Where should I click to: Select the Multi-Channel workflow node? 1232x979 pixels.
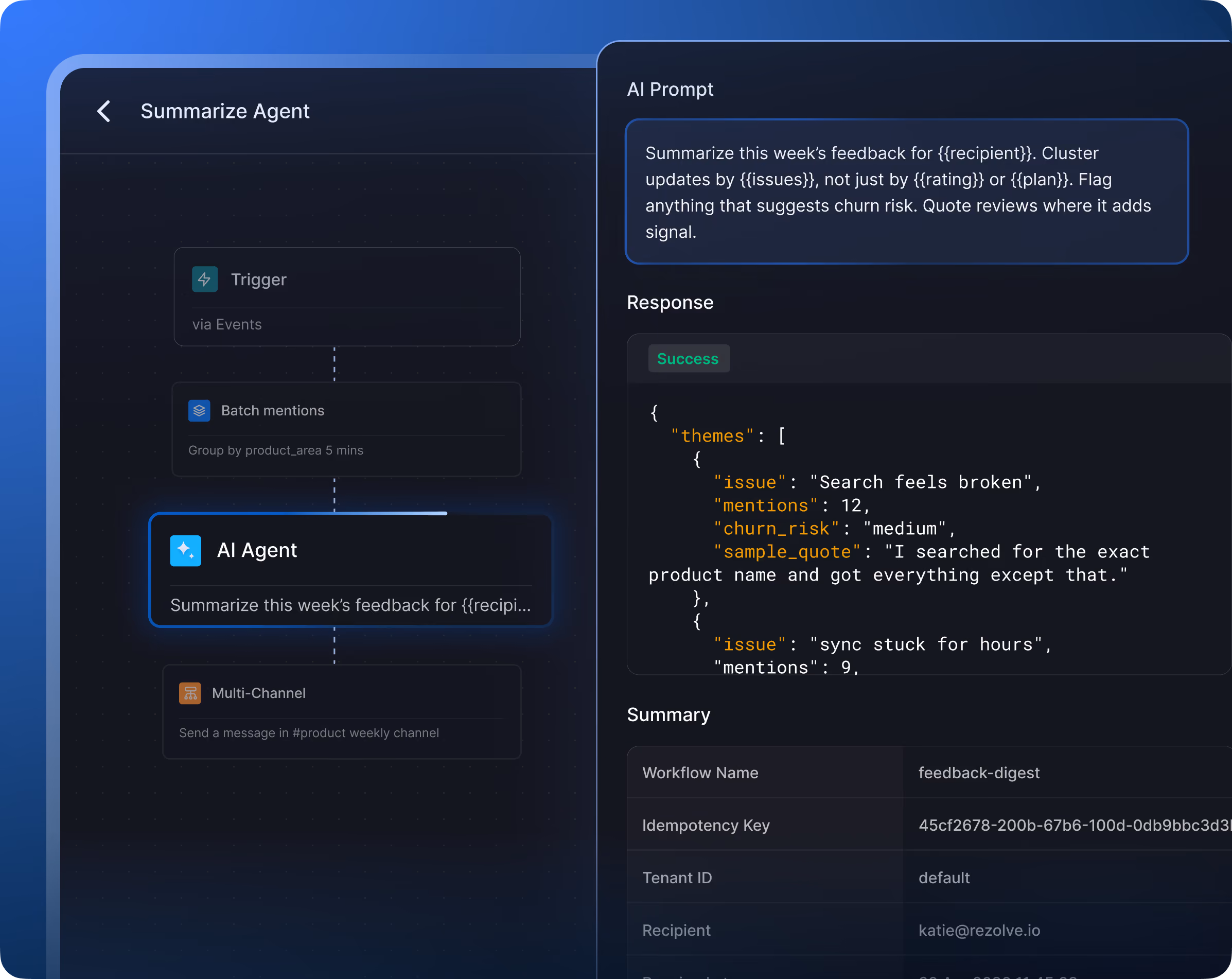[x=342, y=711]
